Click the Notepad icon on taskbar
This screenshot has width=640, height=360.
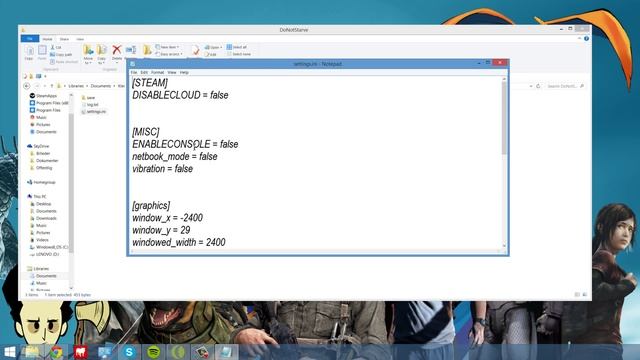point(226,352)
